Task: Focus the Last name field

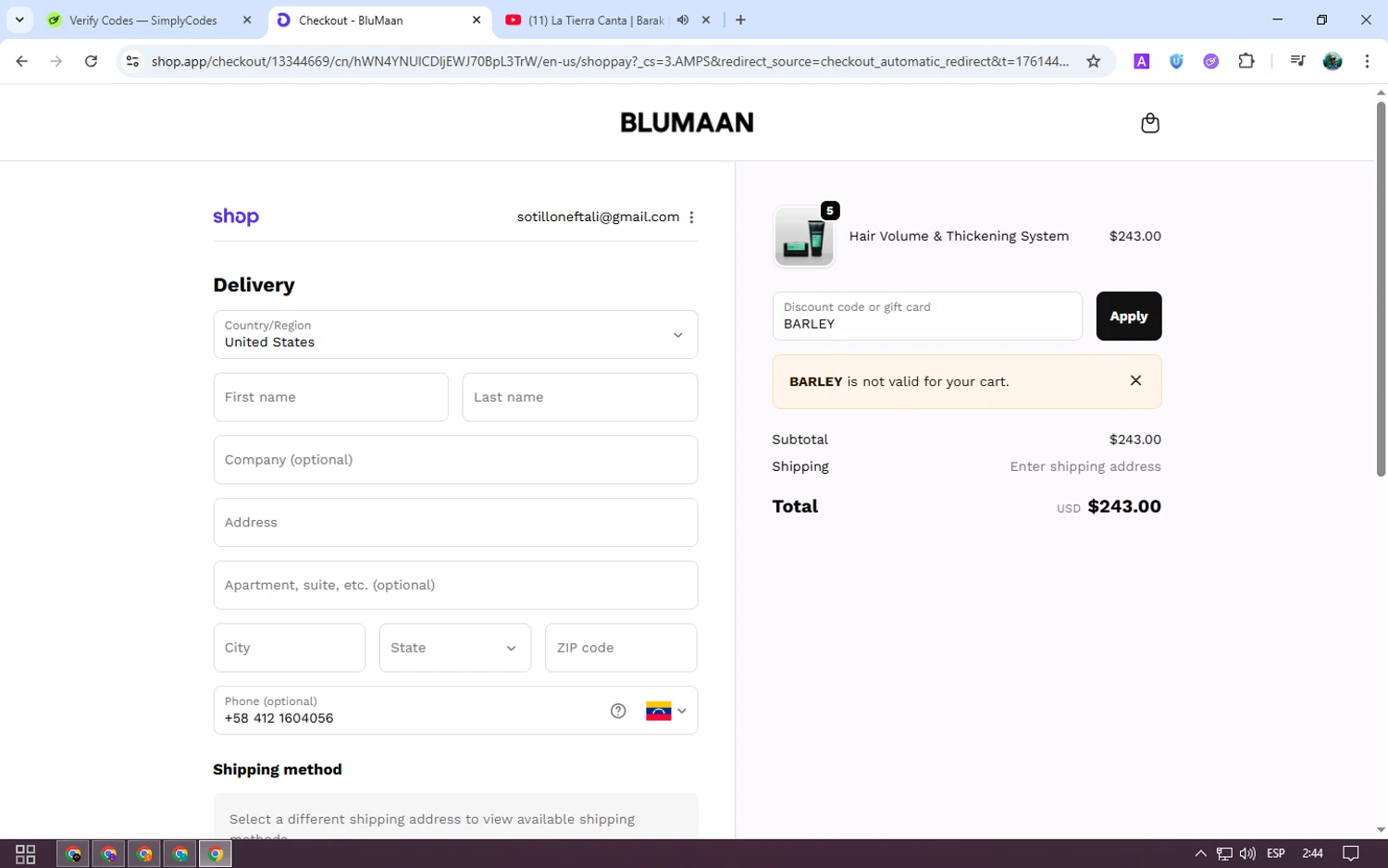Action: 579,397
